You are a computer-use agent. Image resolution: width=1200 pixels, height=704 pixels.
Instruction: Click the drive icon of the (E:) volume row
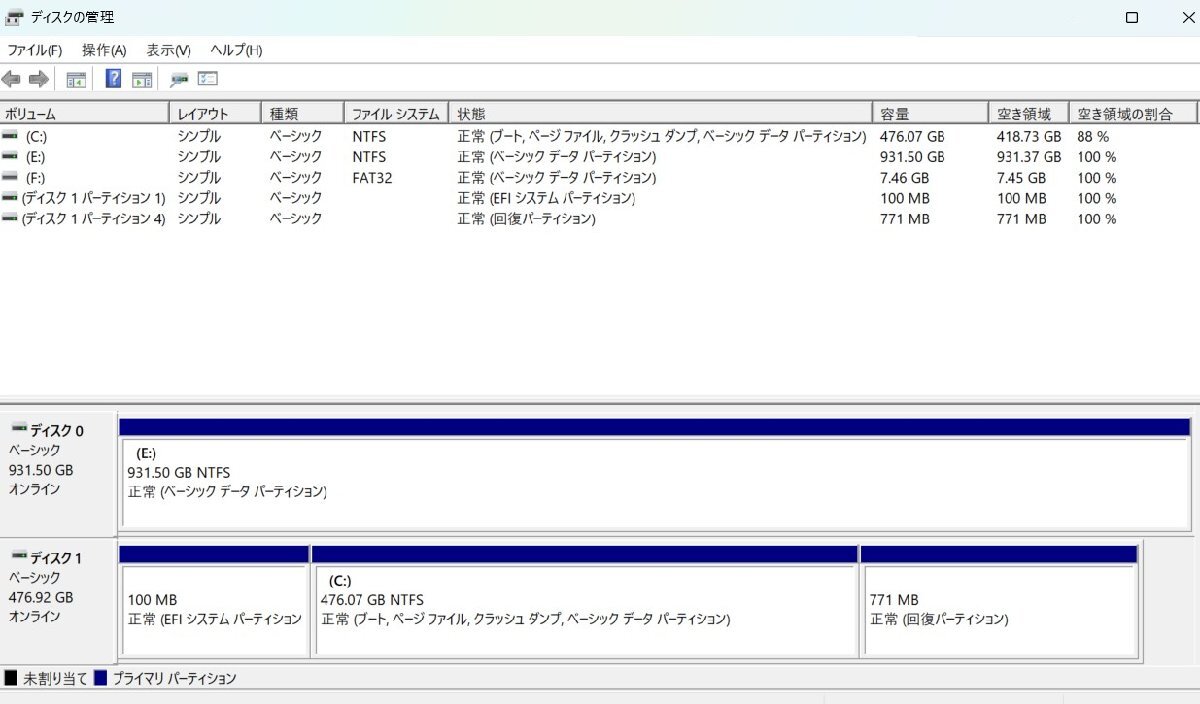click(10, 157)
